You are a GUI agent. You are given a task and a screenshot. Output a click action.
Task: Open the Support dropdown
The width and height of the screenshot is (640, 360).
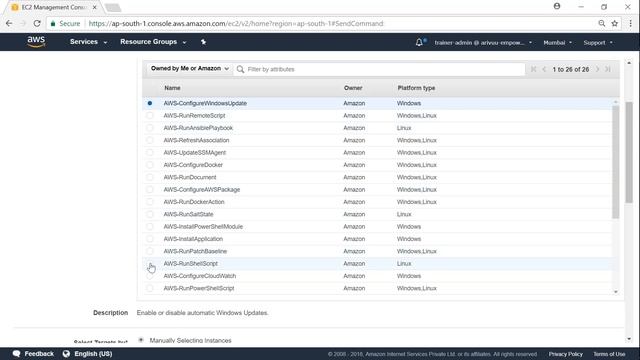tap(598, 42)
